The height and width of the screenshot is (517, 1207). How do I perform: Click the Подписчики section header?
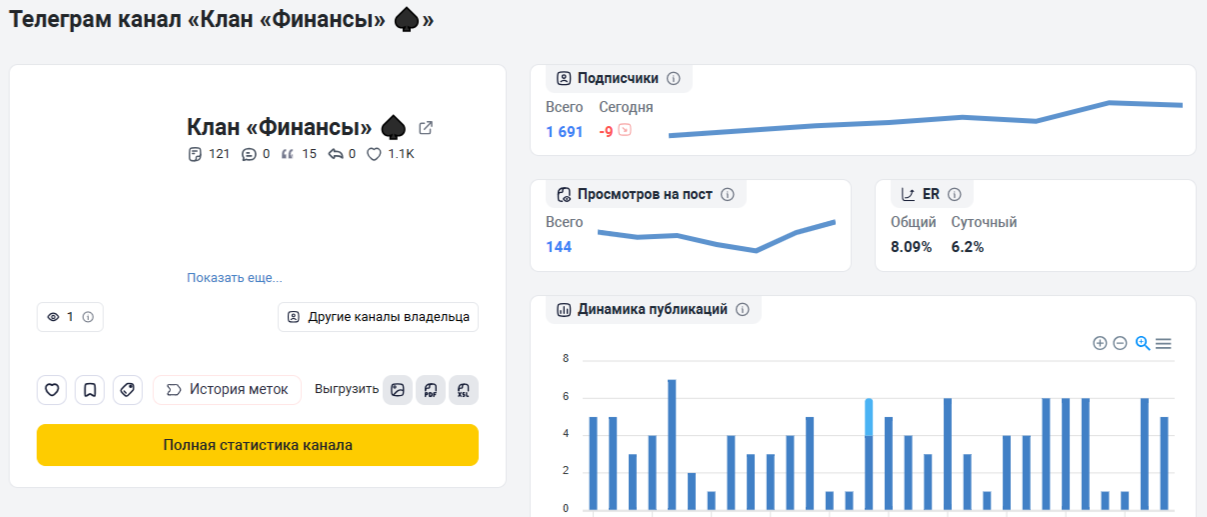(x=618, y=78)
